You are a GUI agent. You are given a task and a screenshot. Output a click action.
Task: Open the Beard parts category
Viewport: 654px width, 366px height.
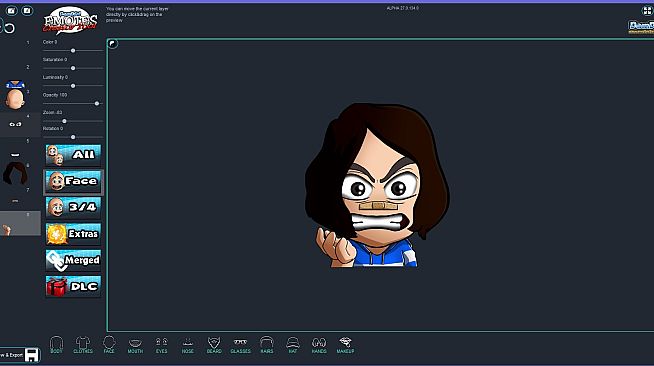point(214,345)
